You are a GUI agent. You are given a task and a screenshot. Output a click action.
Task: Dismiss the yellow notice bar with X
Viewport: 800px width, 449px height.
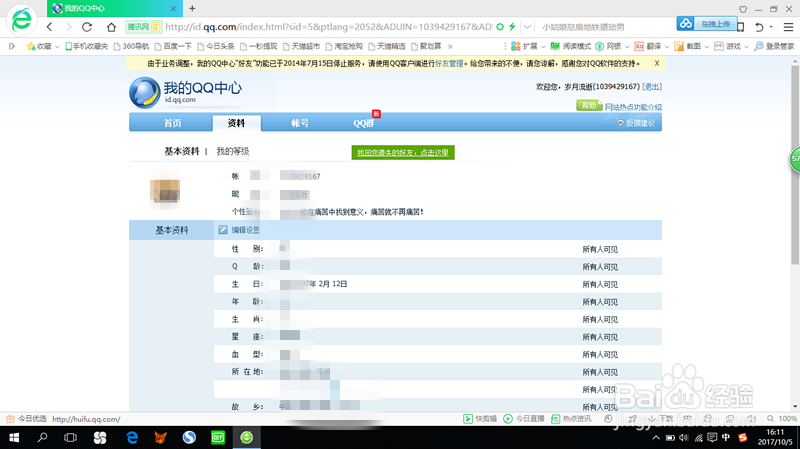click(657, 63)
